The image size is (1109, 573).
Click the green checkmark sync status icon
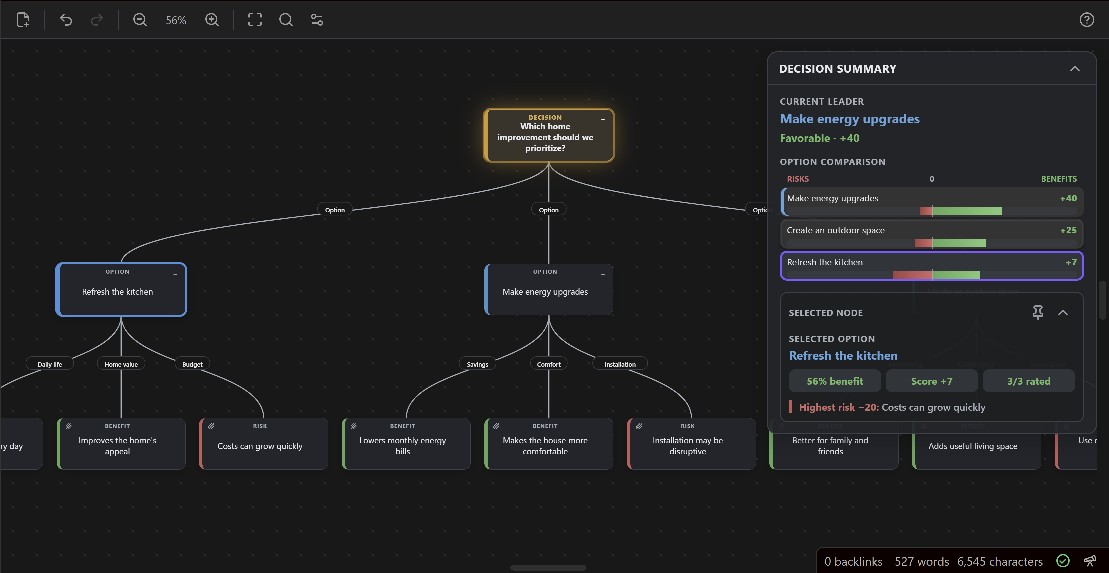click(1062, 561)
